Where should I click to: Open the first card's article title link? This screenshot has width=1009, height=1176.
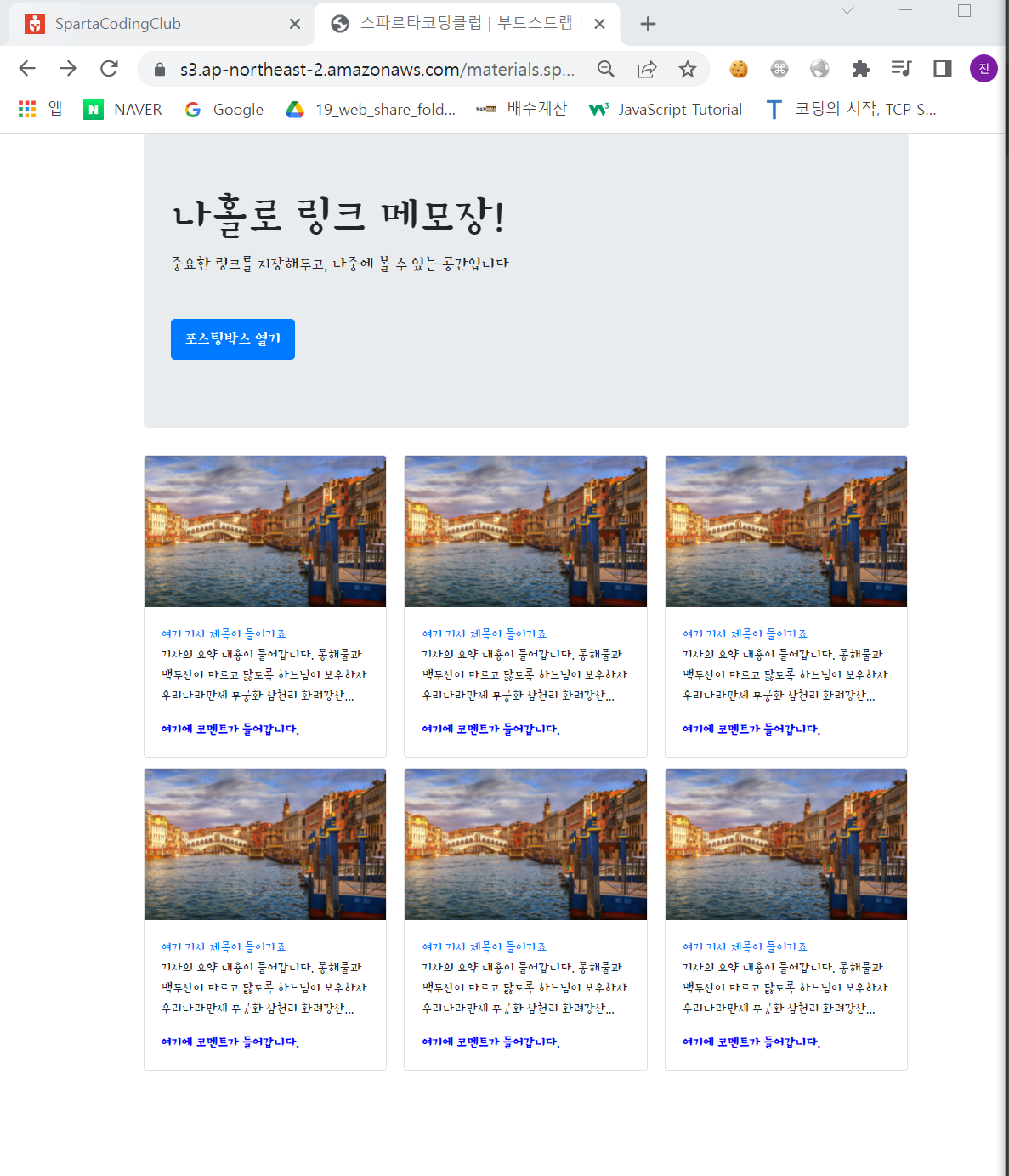pos(224,633)
